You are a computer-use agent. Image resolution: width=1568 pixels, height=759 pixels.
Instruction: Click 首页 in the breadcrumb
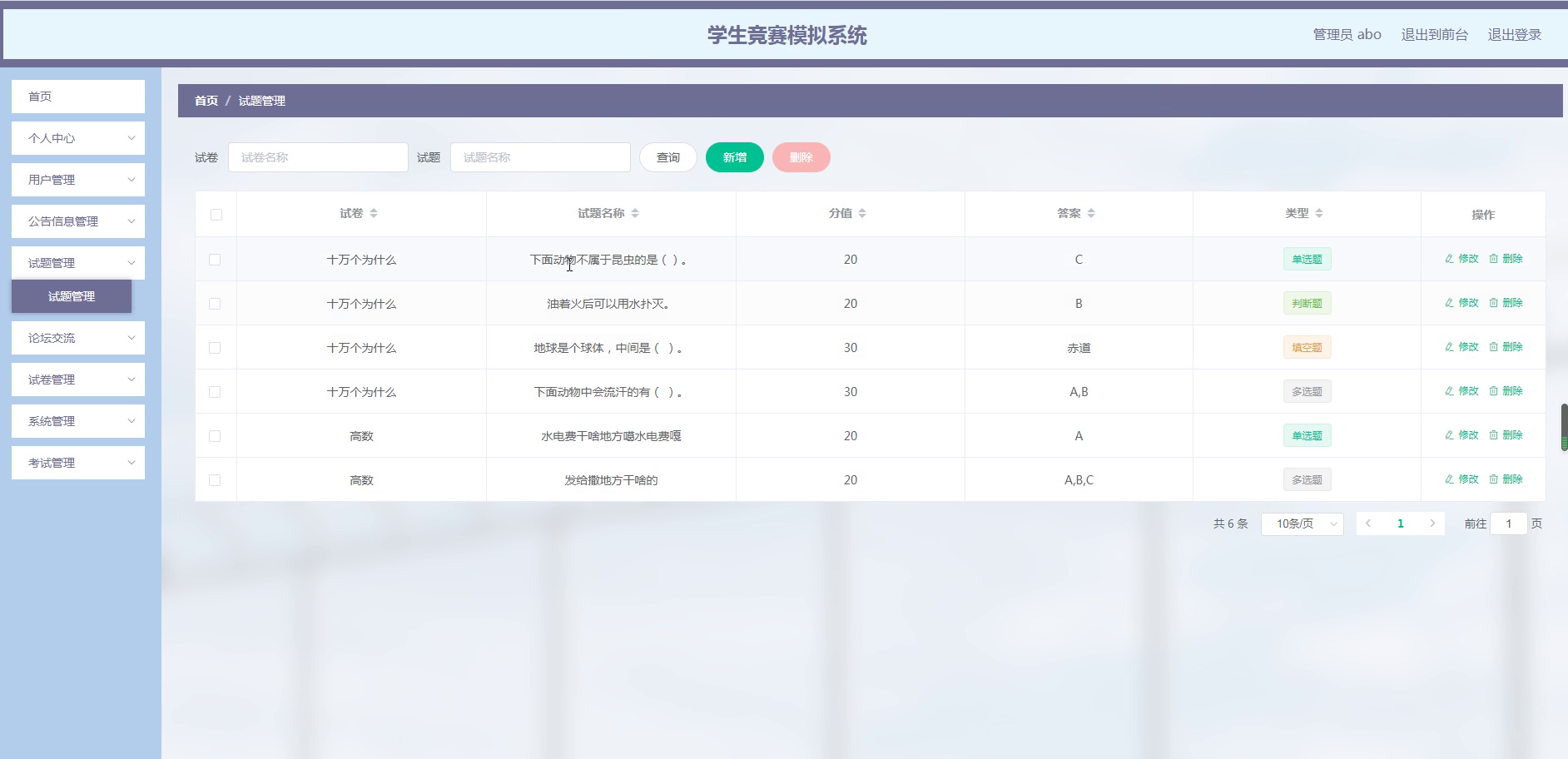206,101
